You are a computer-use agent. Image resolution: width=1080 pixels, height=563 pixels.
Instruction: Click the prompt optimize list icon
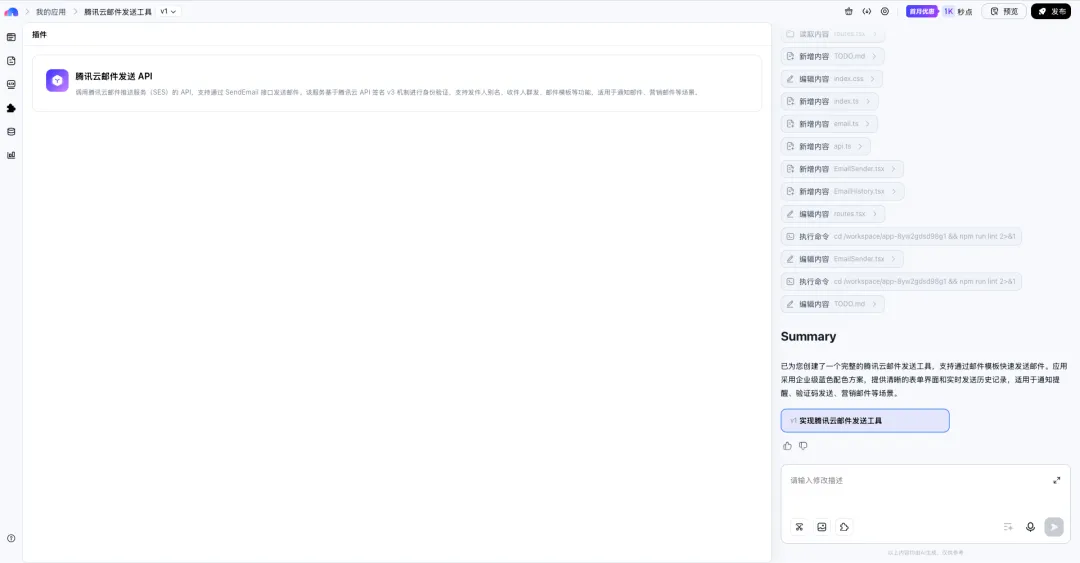coord(1008,527)
